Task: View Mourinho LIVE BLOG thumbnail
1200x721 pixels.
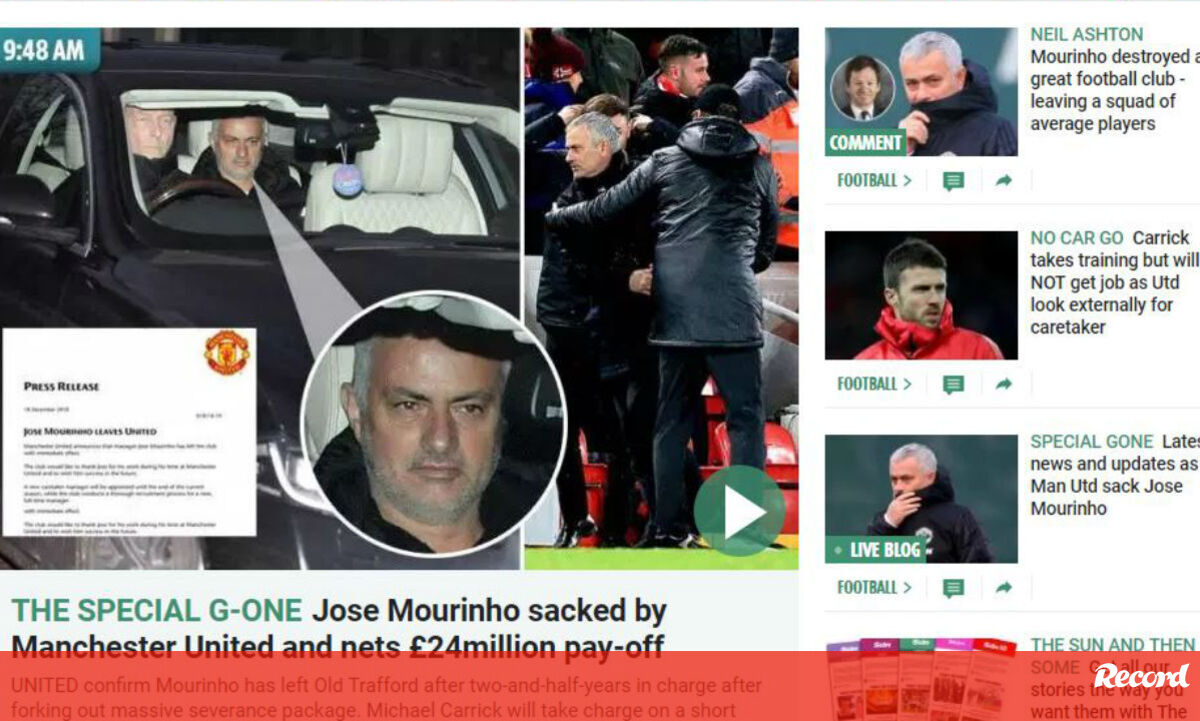Action: pyautogui.click(x=921, y=499)
